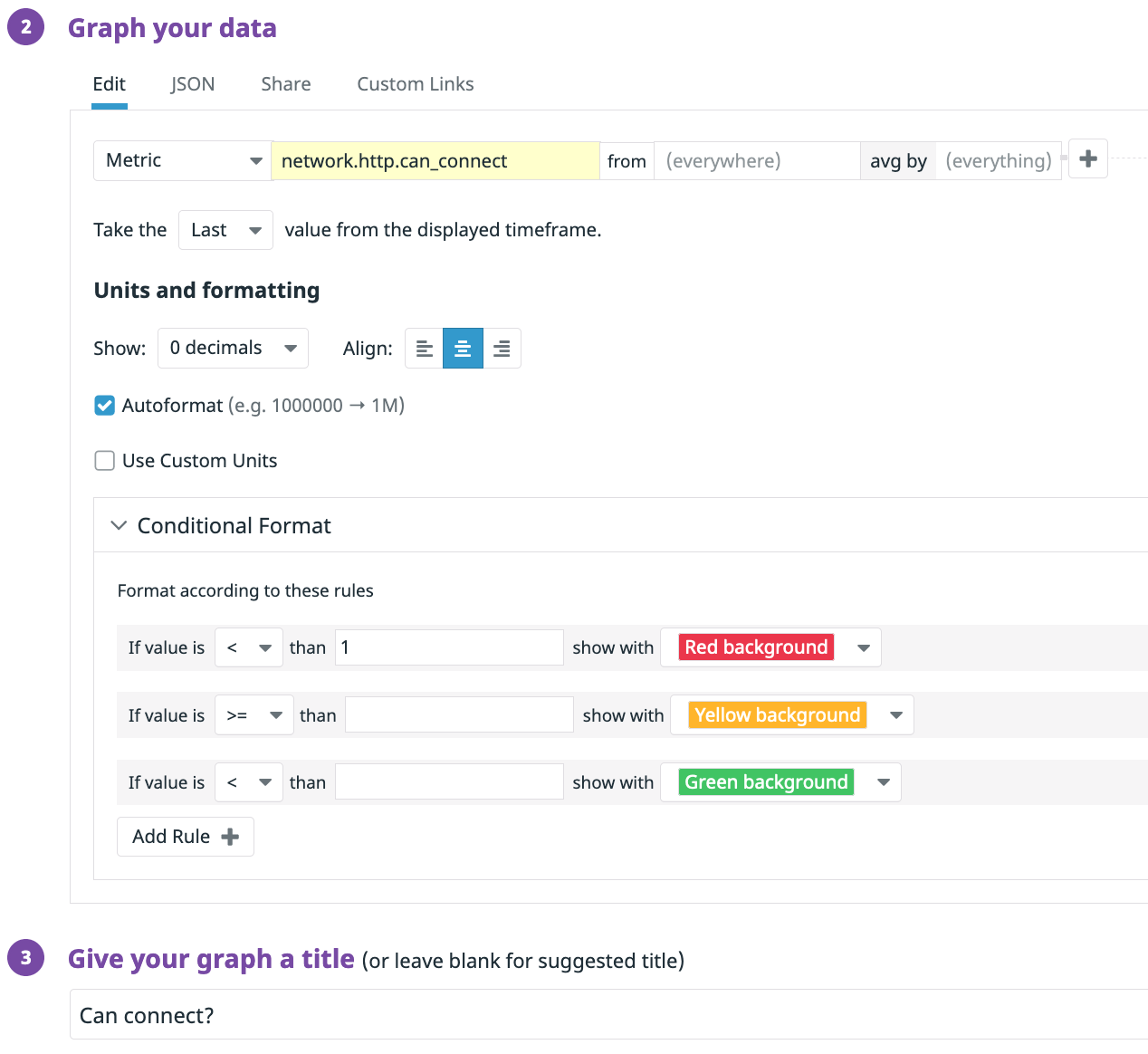Viewport: 1148px width, 1054px height.
Task: Click 'Format according to these rules' text
Action: pos(245,591)
